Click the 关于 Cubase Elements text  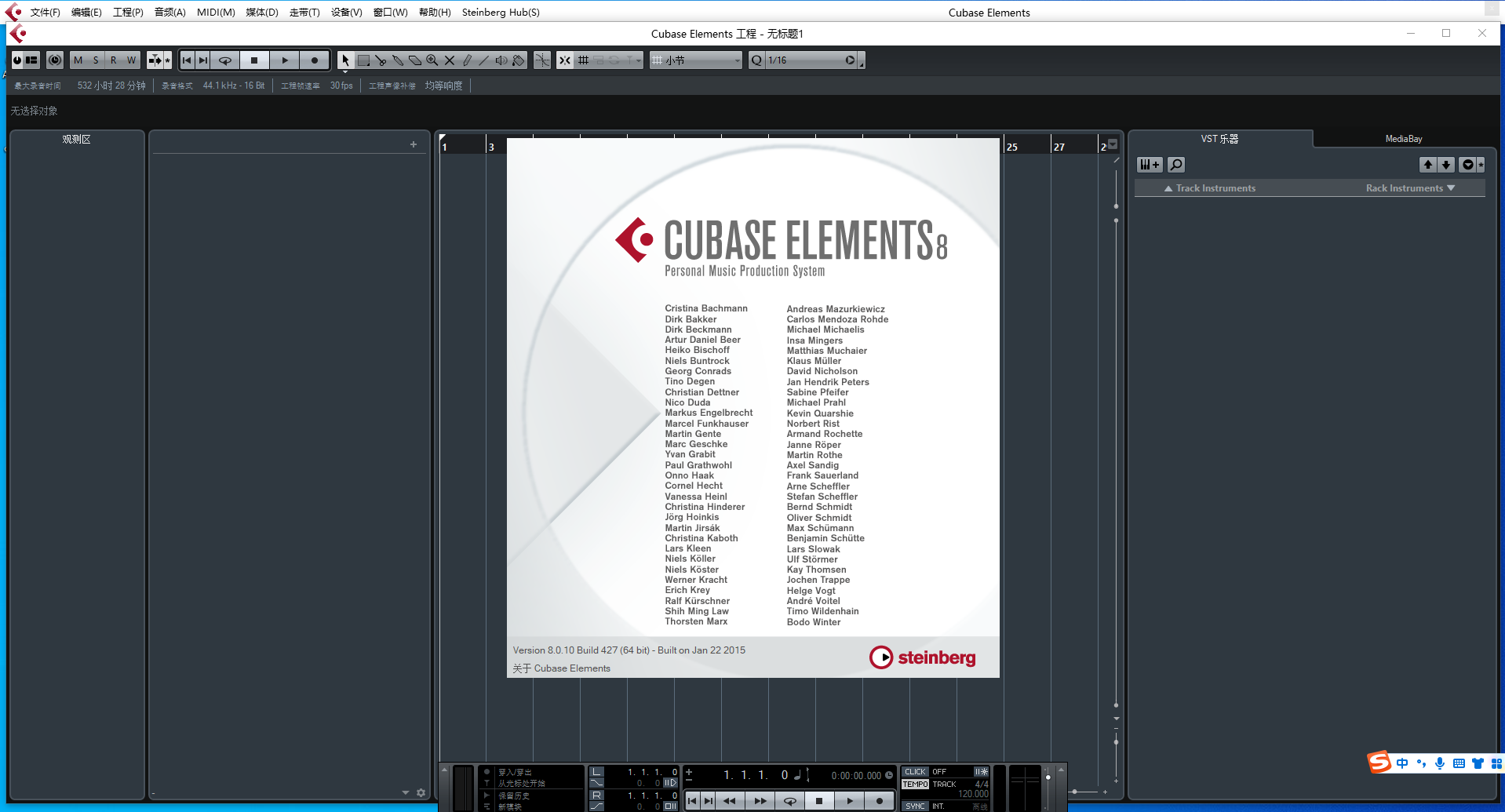(562, 668)
